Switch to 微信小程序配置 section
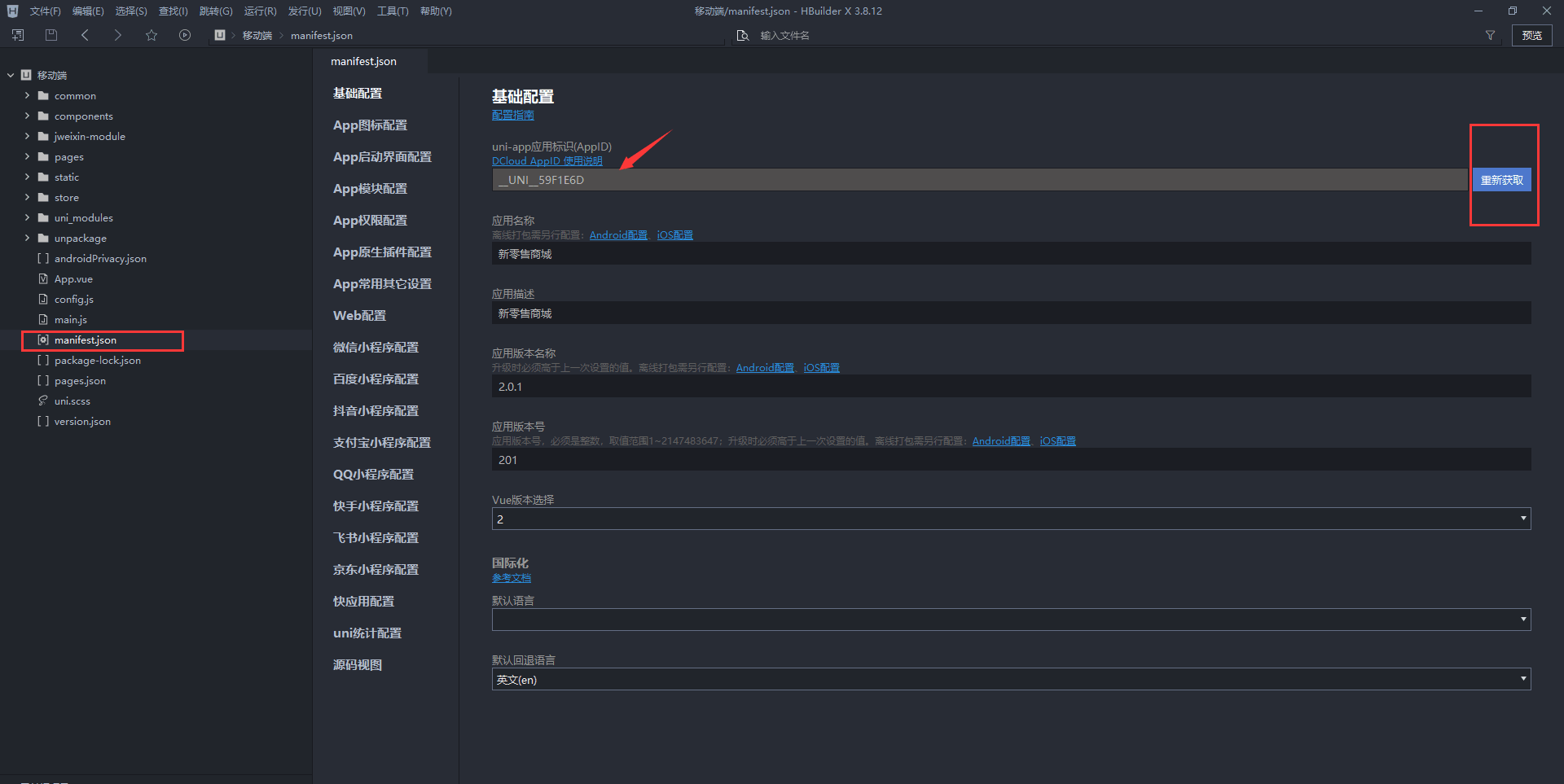The height and width of the screenshot is (784, 1564). click(376, 348)
